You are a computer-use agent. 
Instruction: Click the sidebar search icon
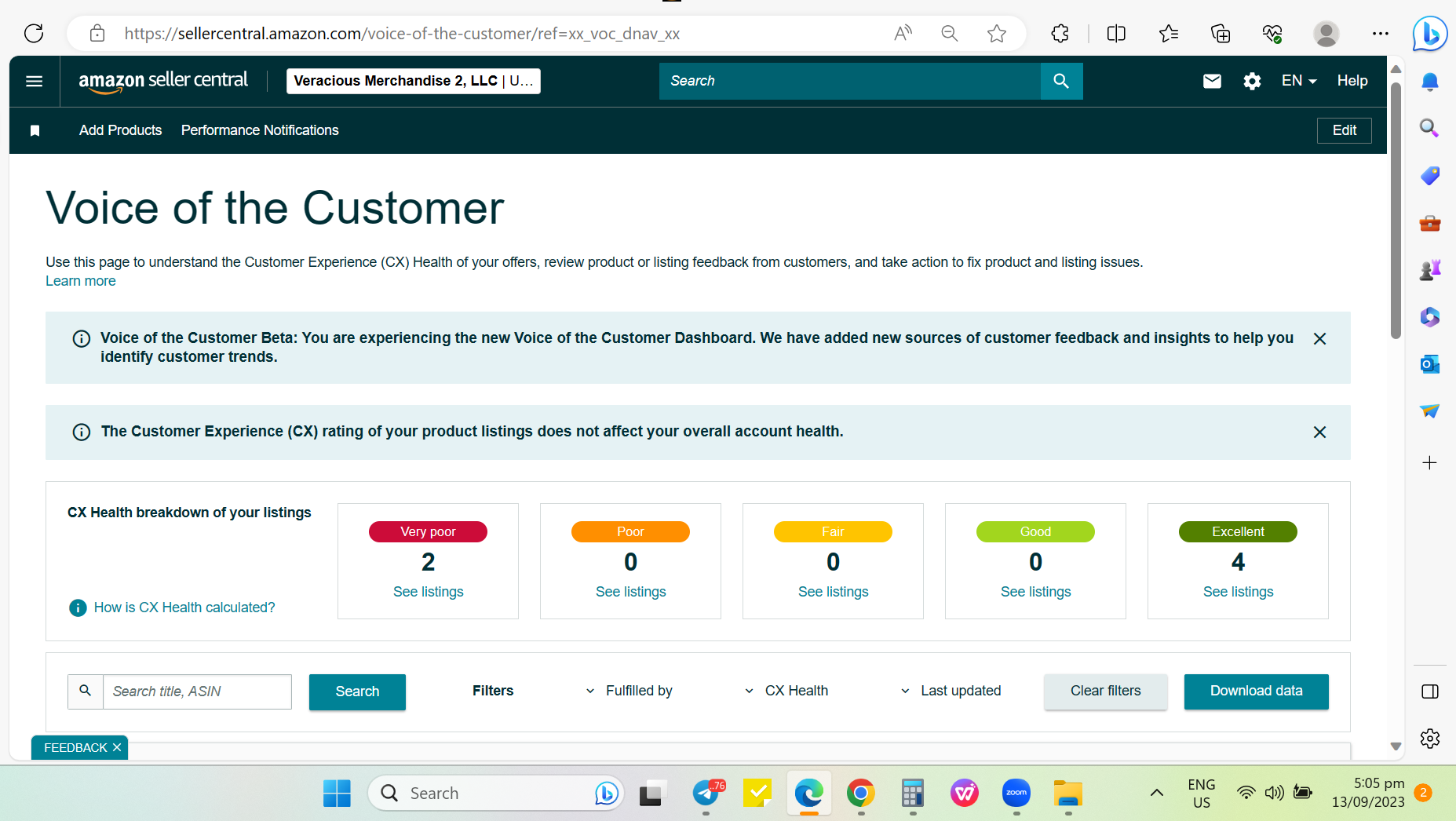click(1430, 128)
